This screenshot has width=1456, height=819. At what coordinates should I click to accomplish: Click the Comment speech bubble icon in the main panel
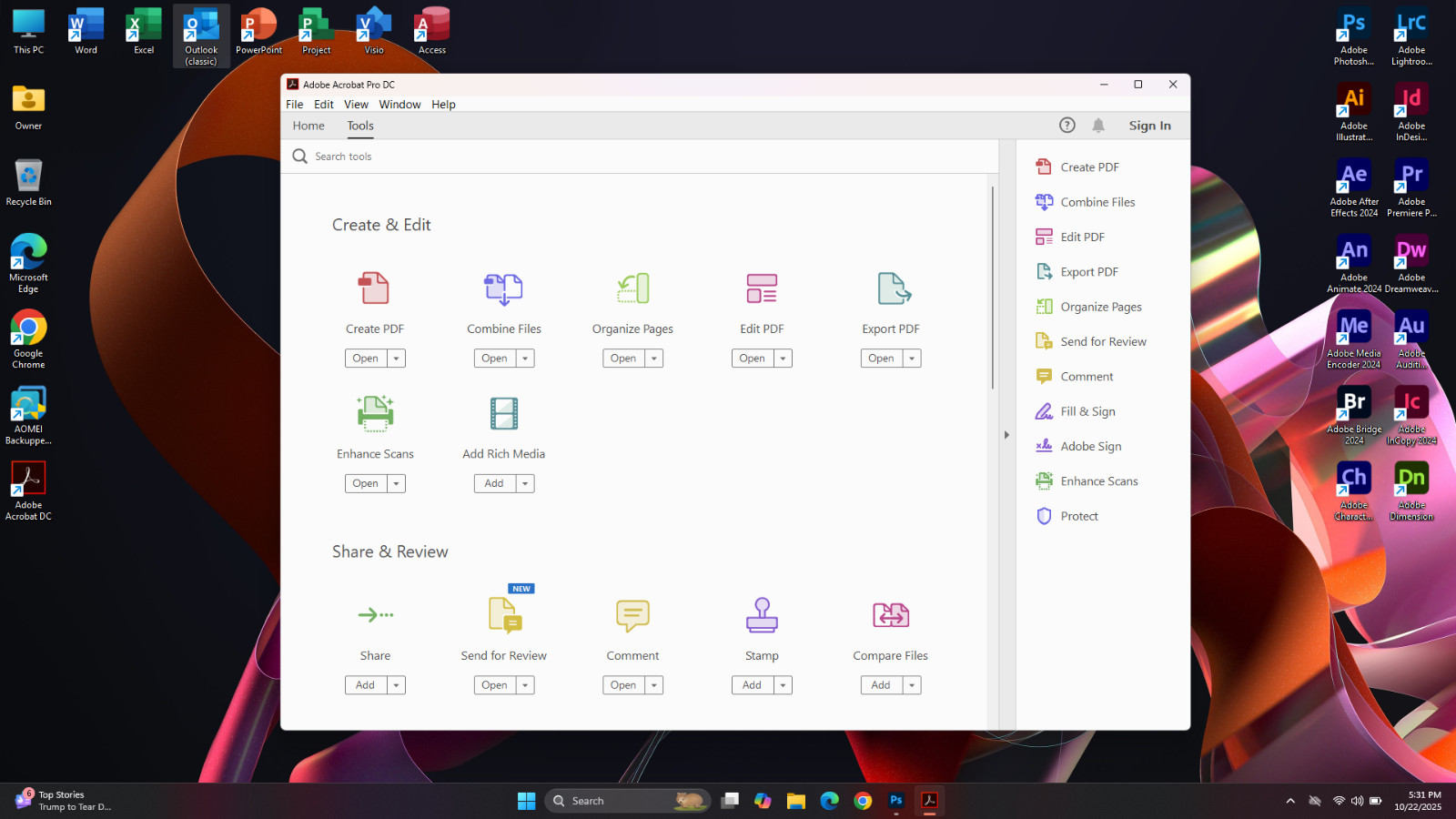click(x=632, y=615)
